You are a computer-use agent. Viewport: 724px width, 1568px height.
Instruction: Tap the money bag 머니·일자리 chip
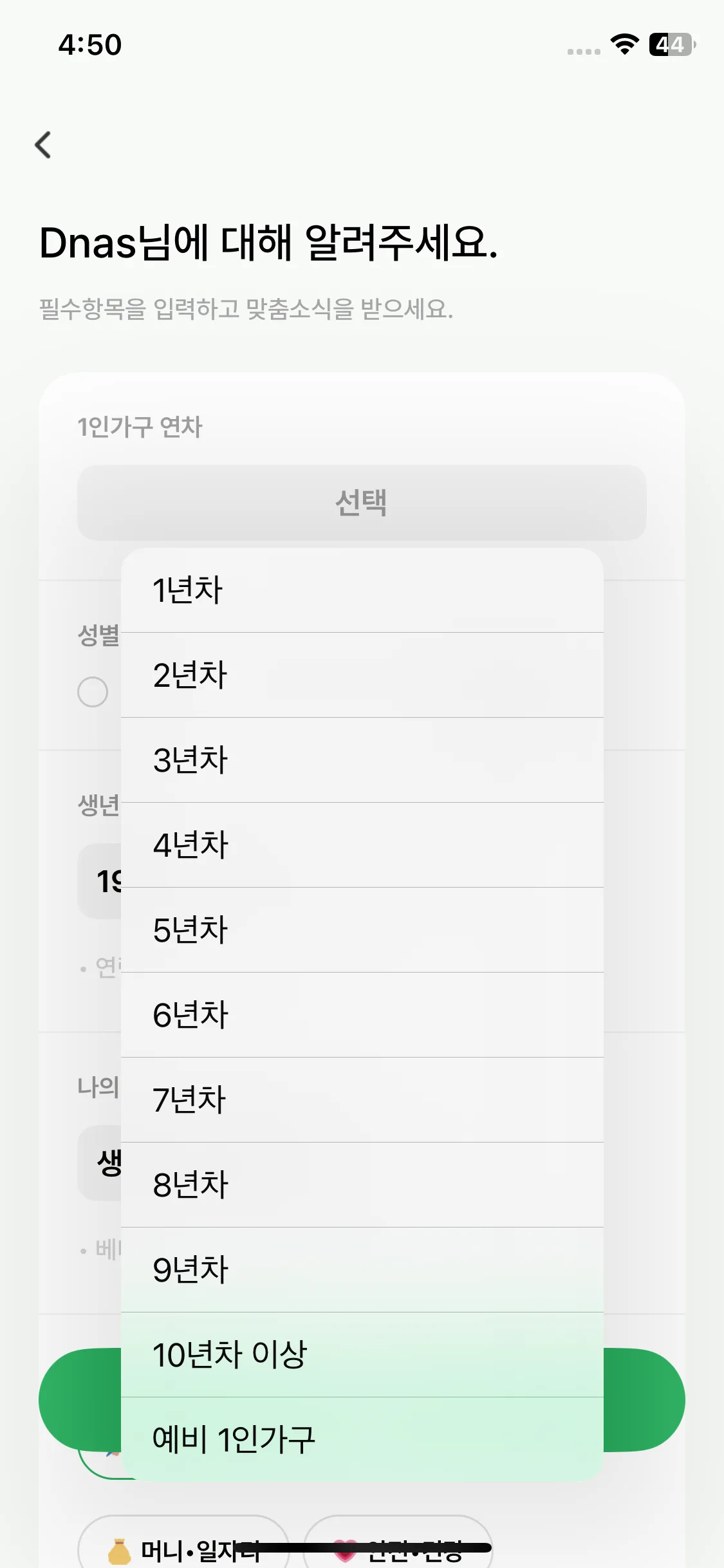[183, 1548]
